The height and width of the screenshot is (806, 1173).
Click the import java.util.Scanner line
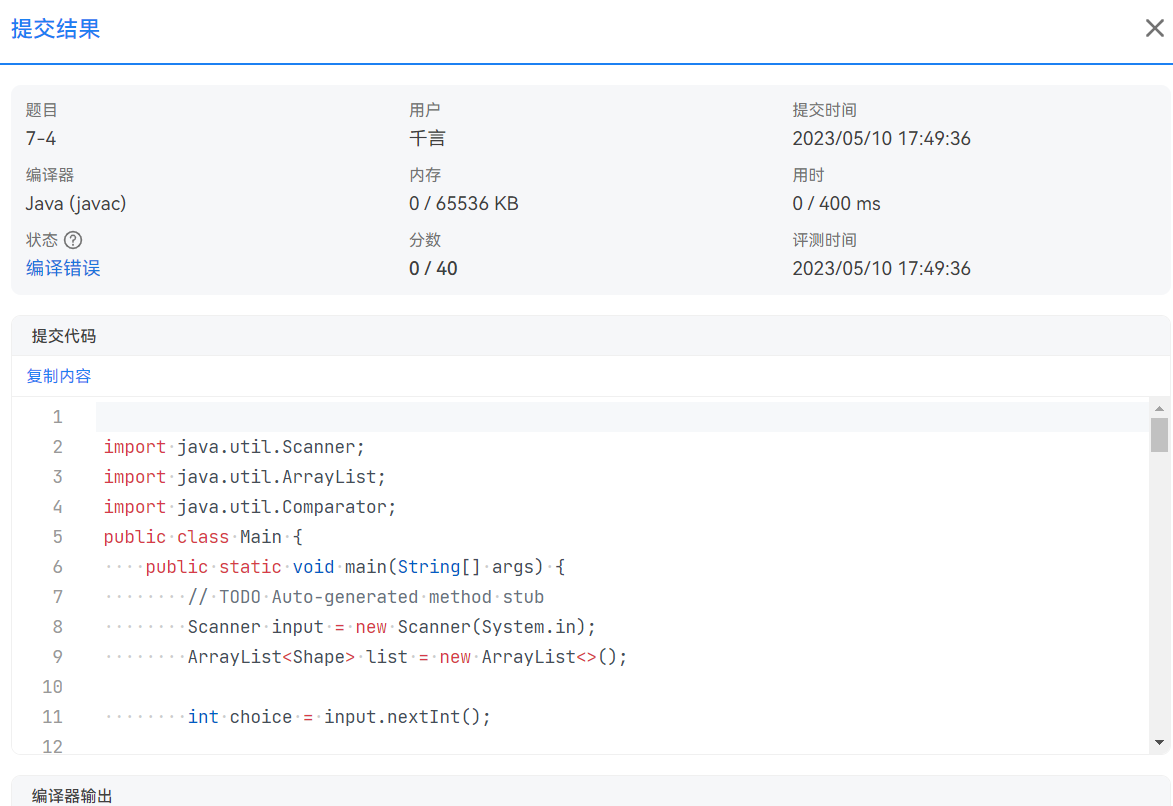[234, 447]
